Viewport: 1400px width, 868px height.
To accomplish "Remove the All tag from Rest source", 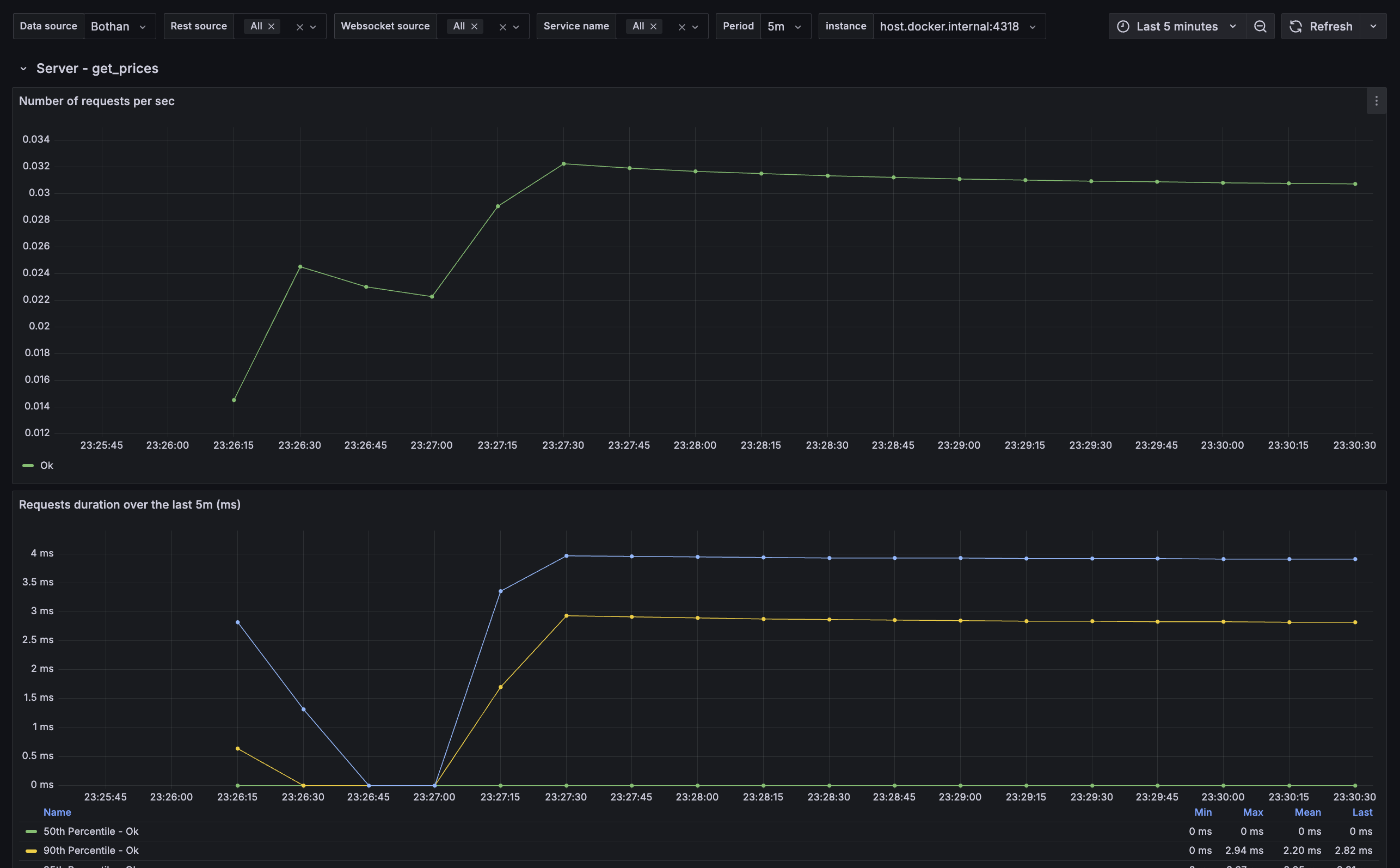I will (x=272, y=26).
